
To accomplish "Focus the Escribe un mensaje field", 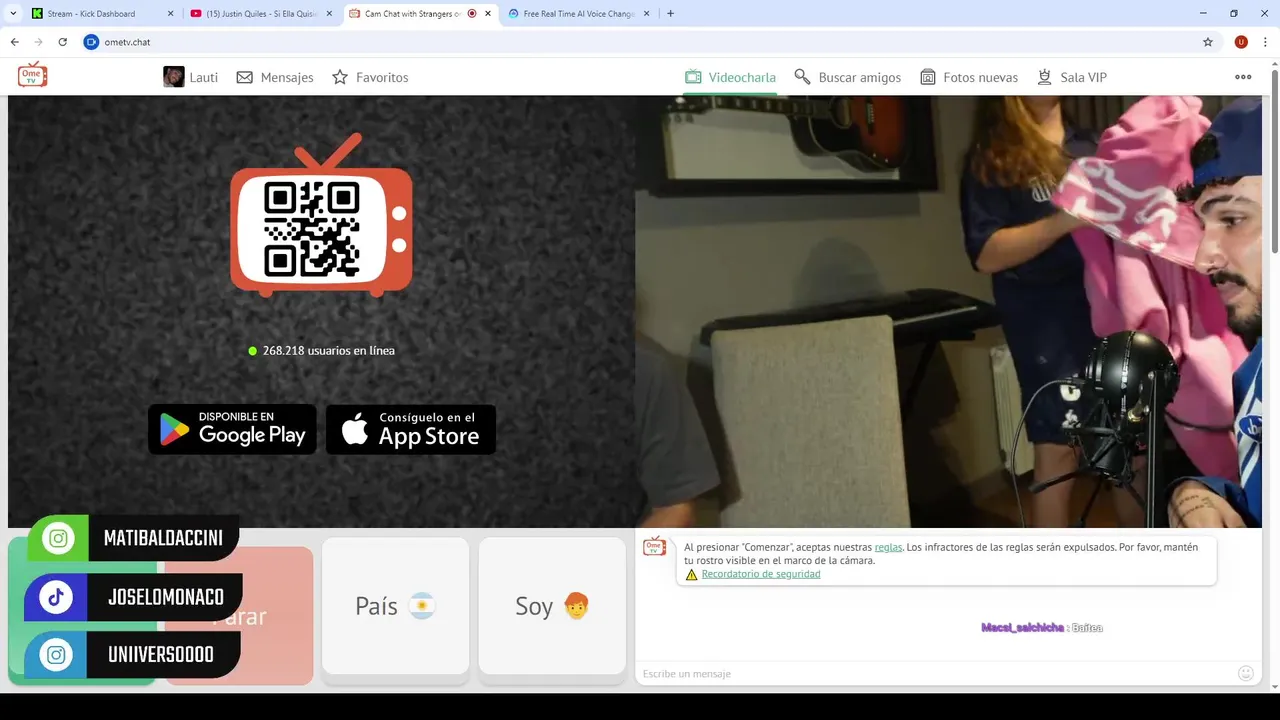I will (x=935, y=674).
